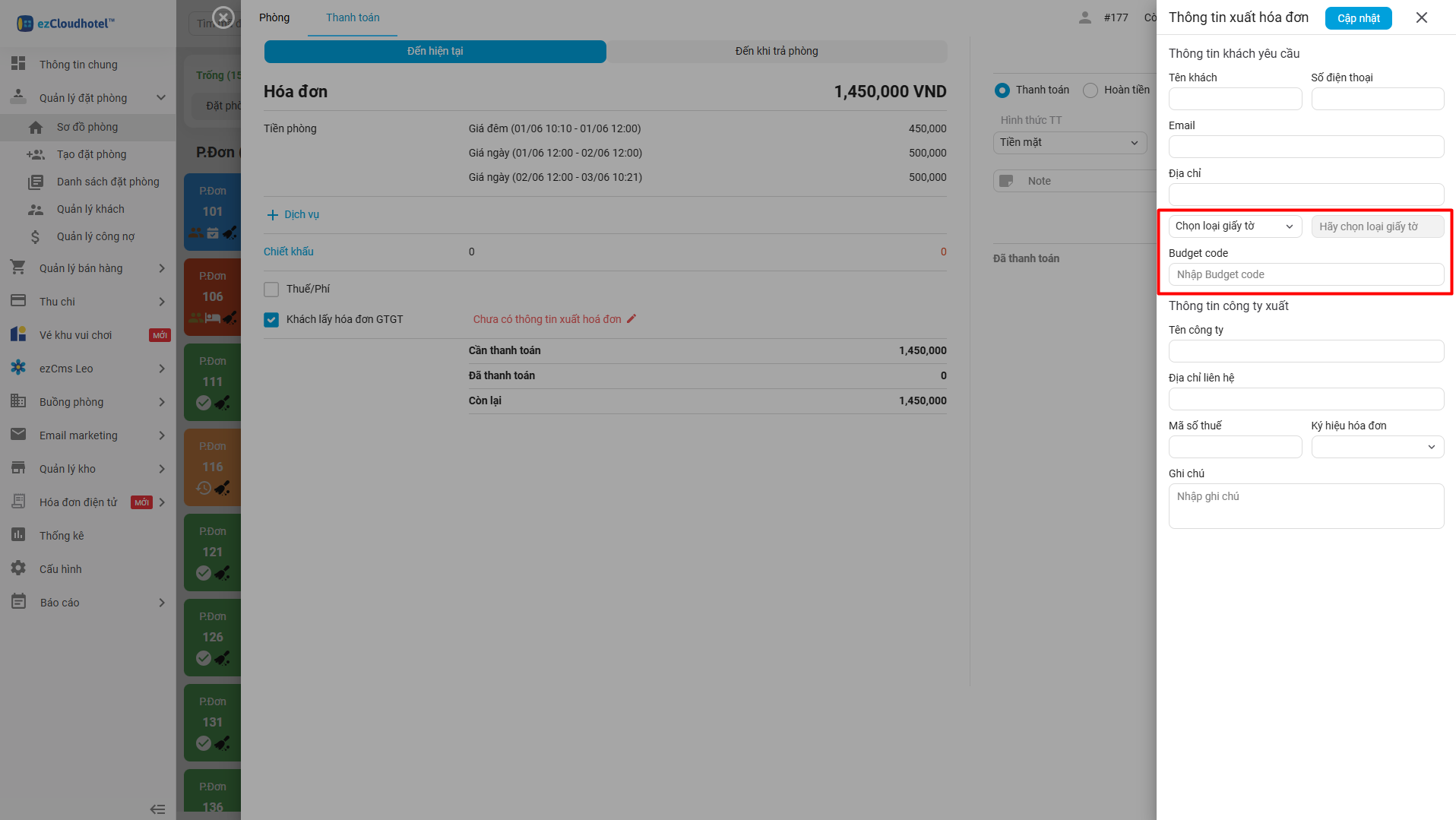Select the Hoàn tiền radio option
The width and height of the screenshot is (1456, 820).
1090,90
